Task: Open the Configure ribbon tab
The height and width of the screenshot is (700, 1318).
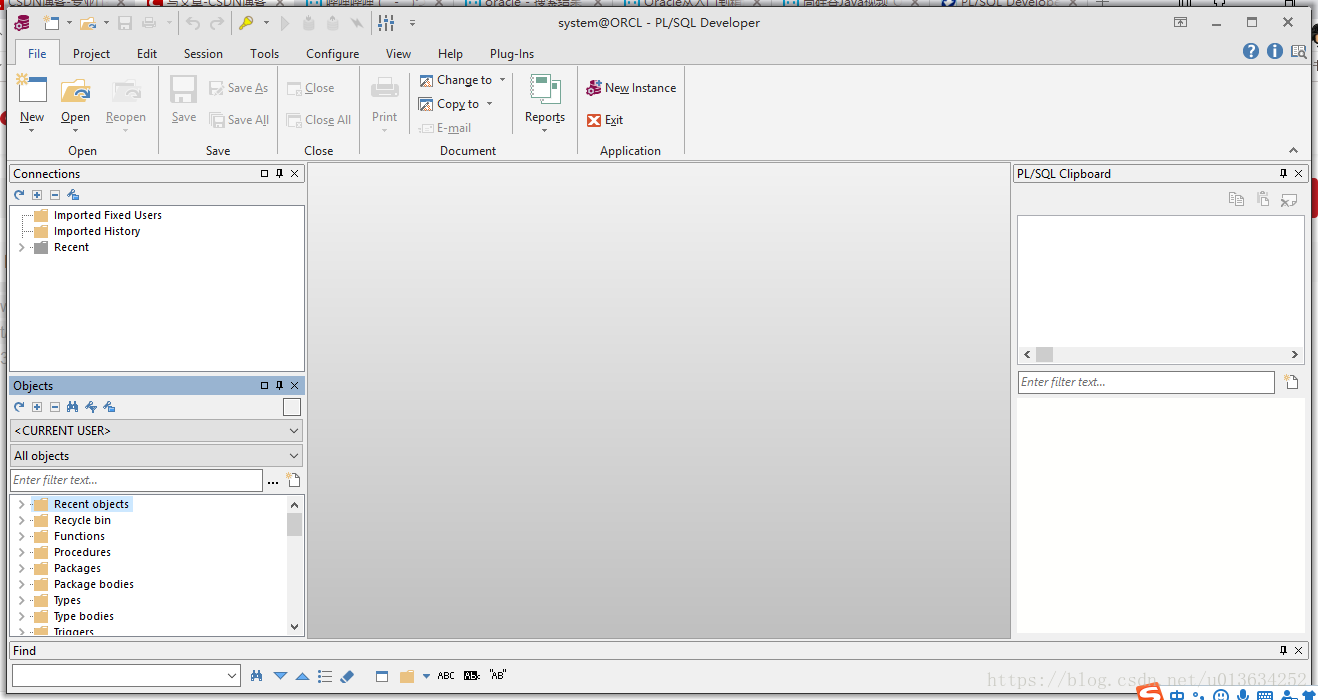Action: [333, 54]
